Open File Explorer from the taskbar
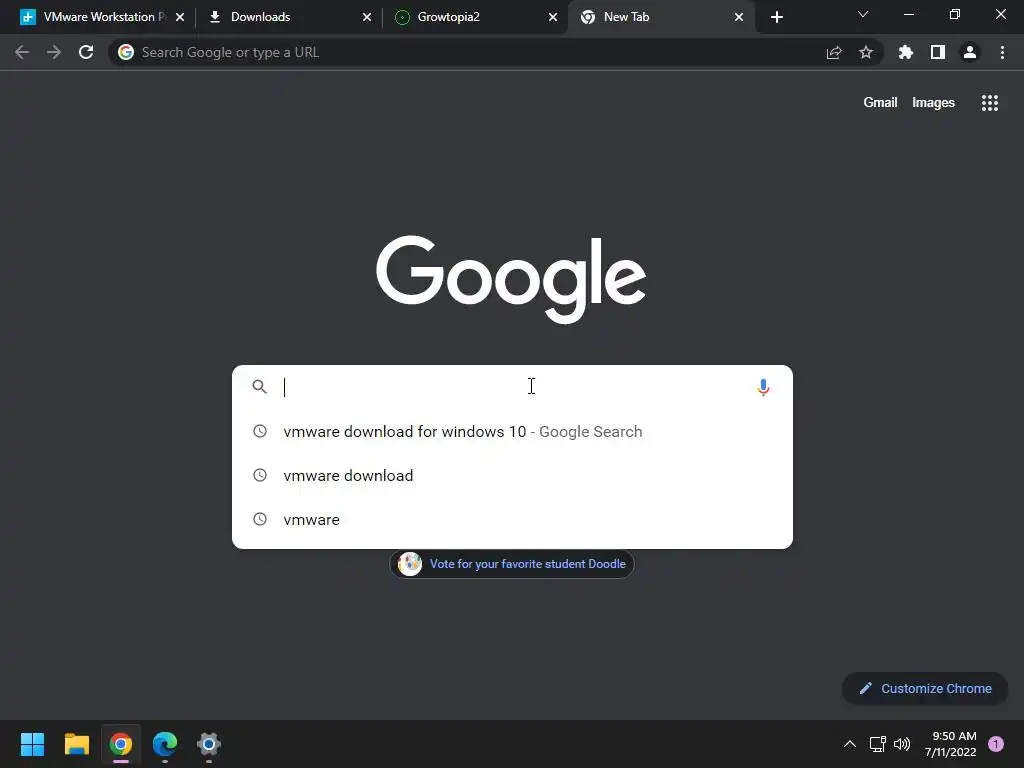 point(76,744)
